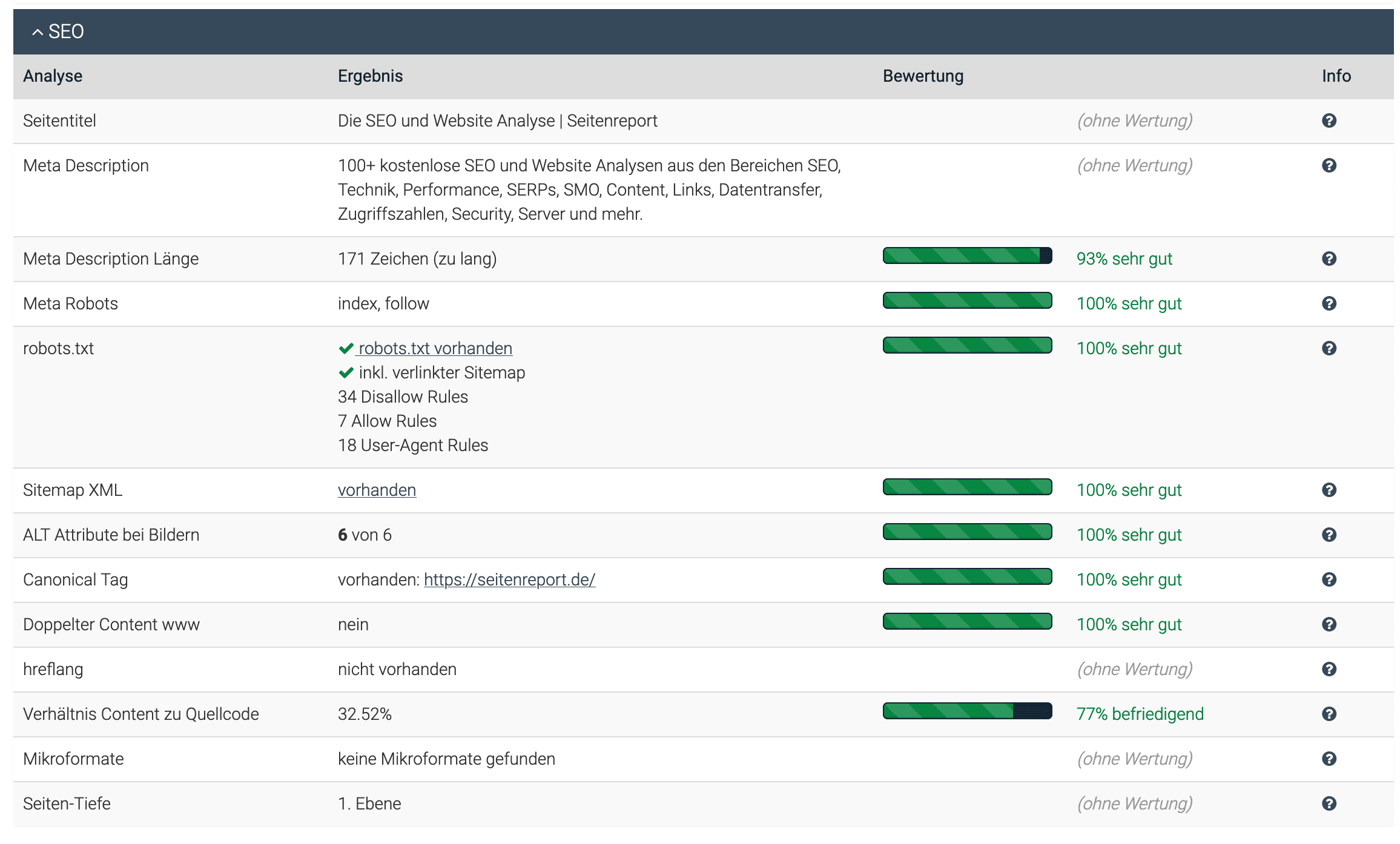Open Sitemap XML help icon
This screenshot has width=1400, height=844.
1329,490
